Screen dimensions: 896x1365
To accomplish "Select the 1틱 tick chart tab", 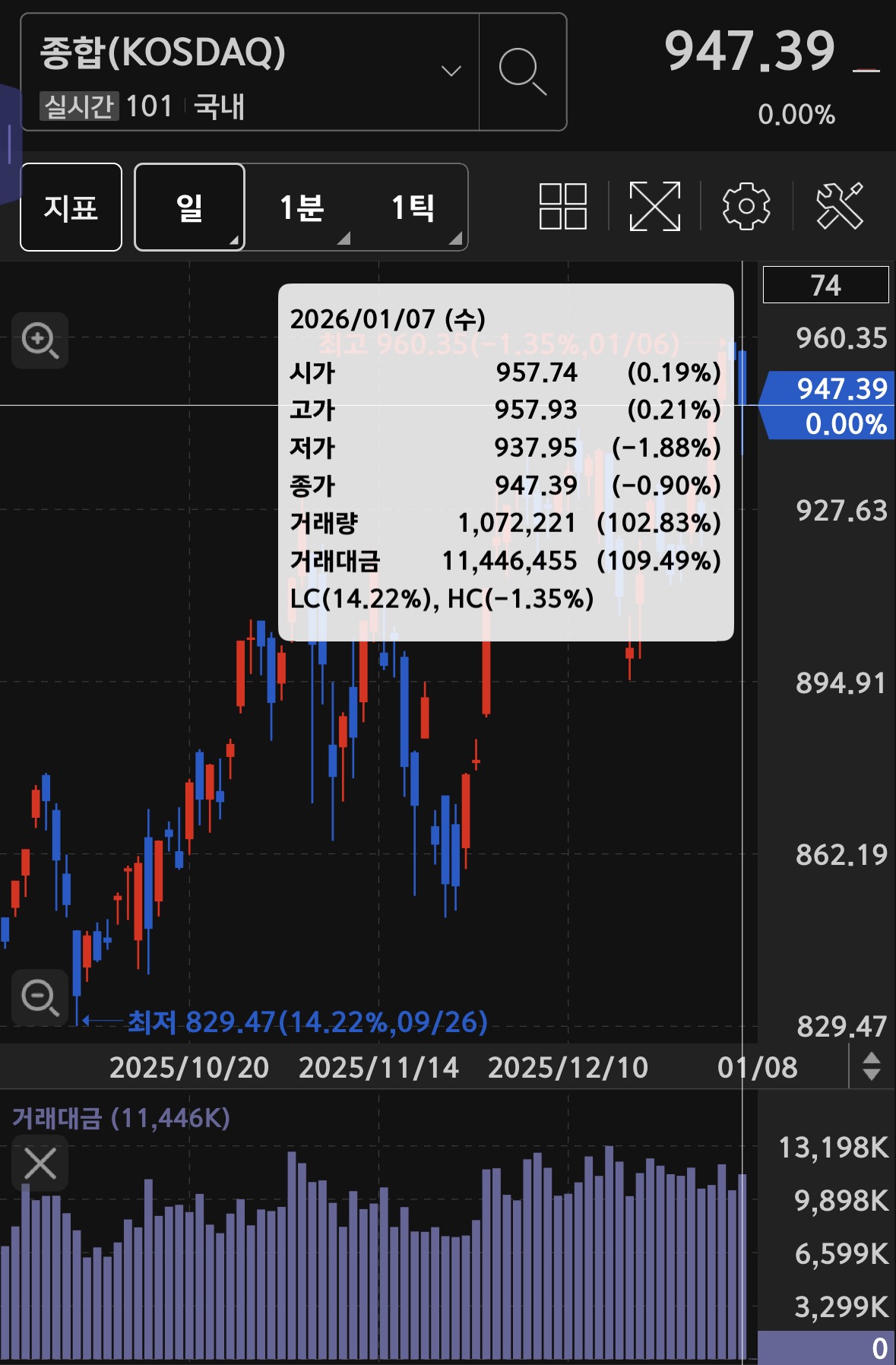I will (413, 207).
